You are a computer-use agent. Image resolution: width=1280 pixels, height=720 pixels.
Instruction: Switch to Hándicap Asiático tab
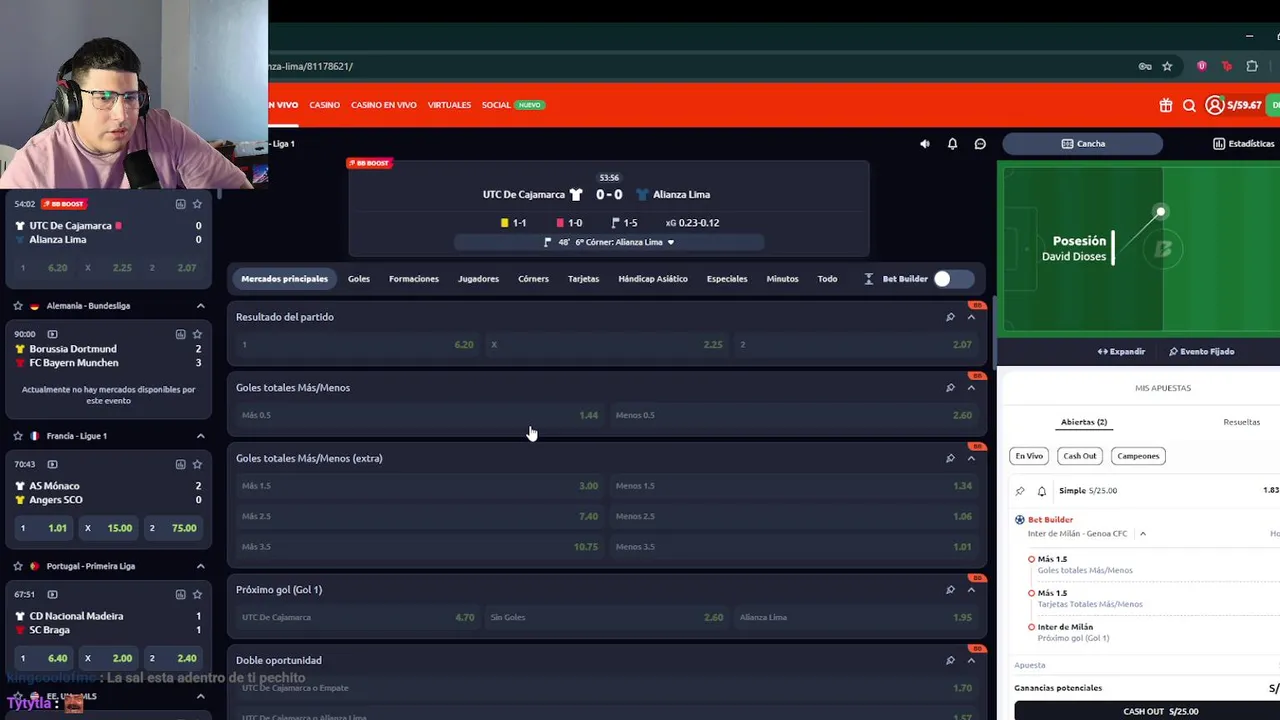click(653, 279)
